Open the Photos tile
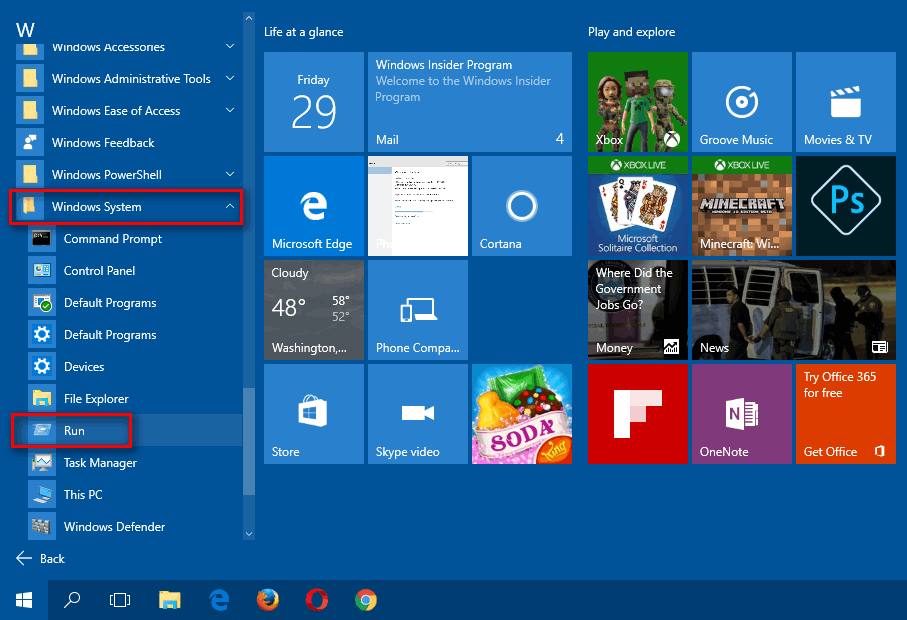The image size is (907, 620). tap(418, 206)
